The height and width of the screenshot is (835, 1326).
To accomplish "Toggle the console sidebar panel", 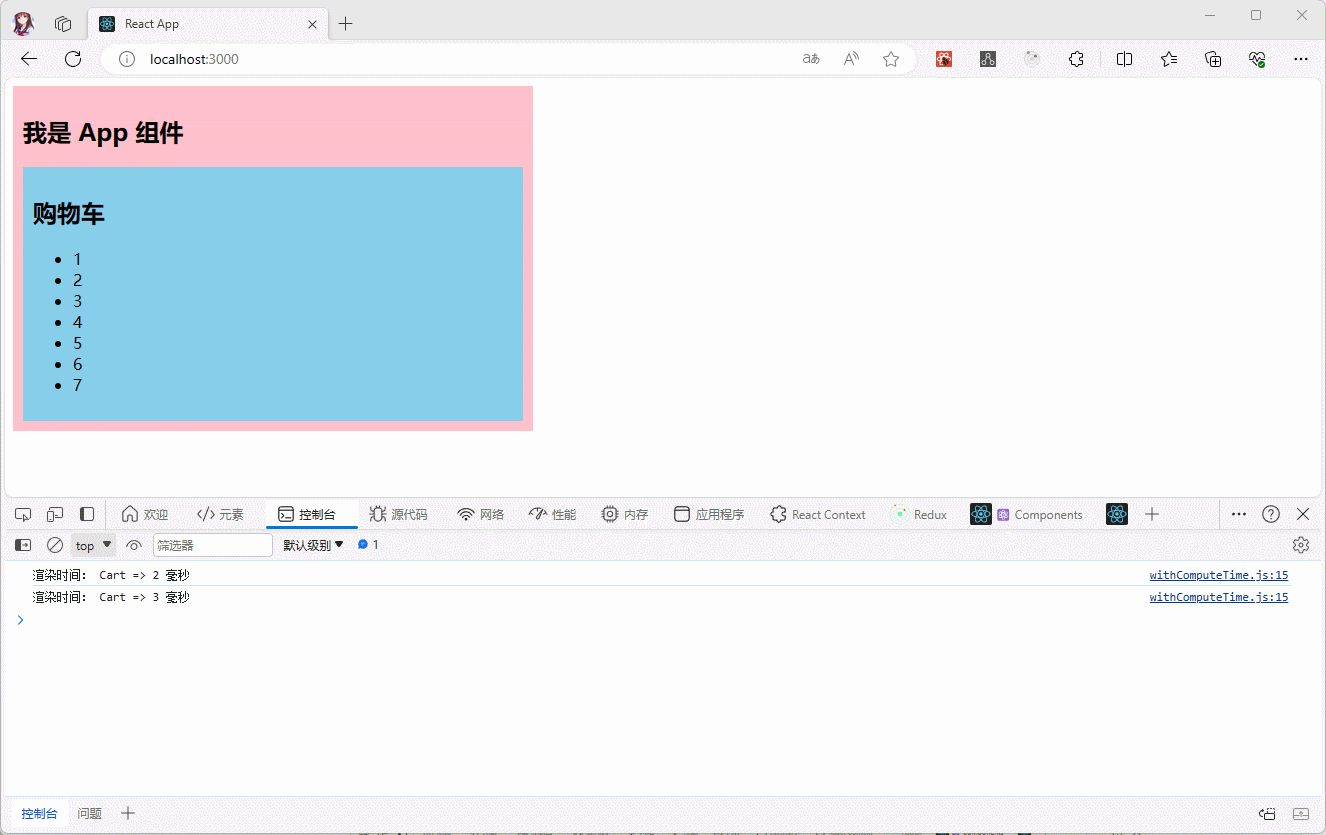I will [23, 545].
